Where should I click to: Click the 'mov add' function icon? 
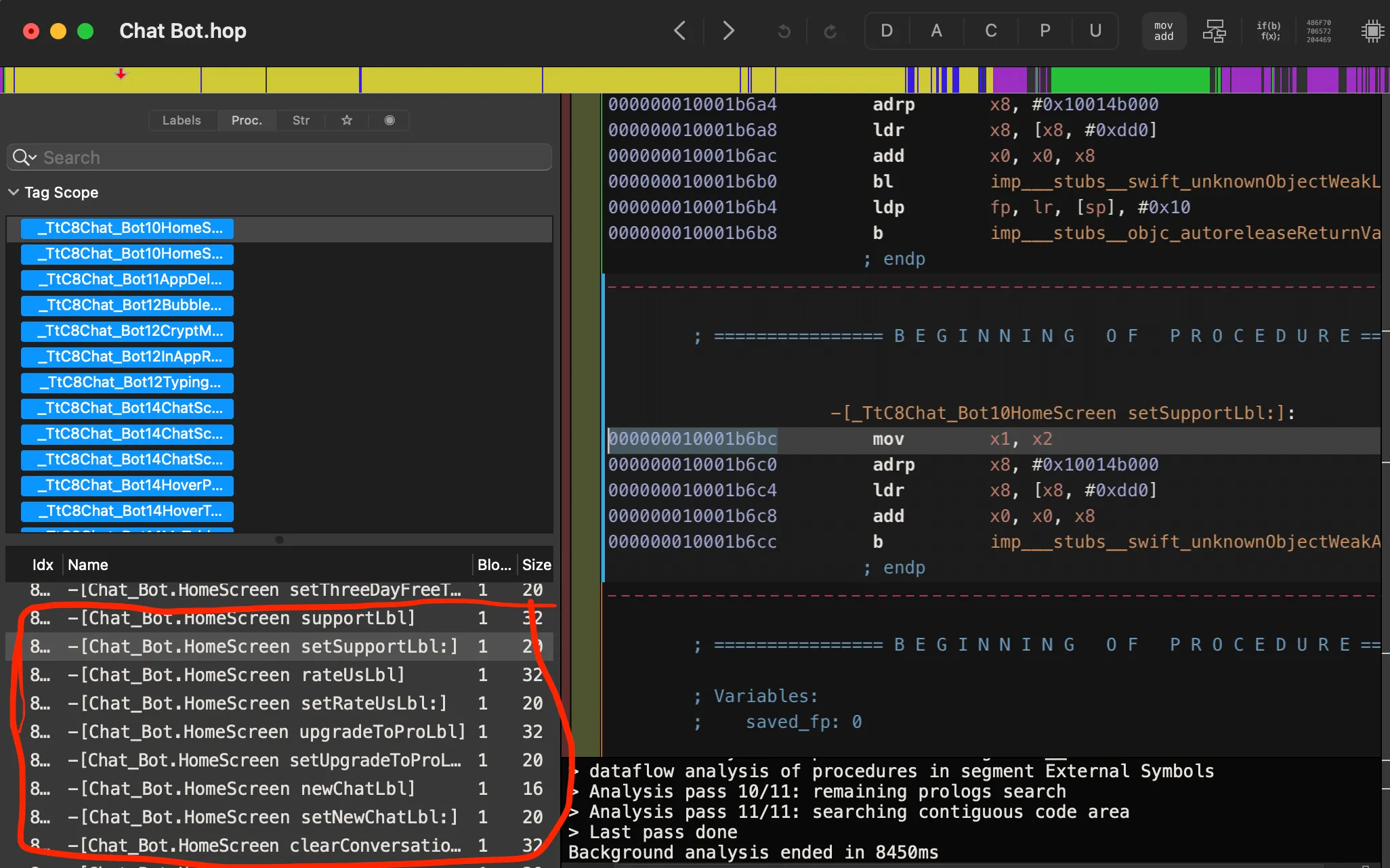(x=1162, y=31)
